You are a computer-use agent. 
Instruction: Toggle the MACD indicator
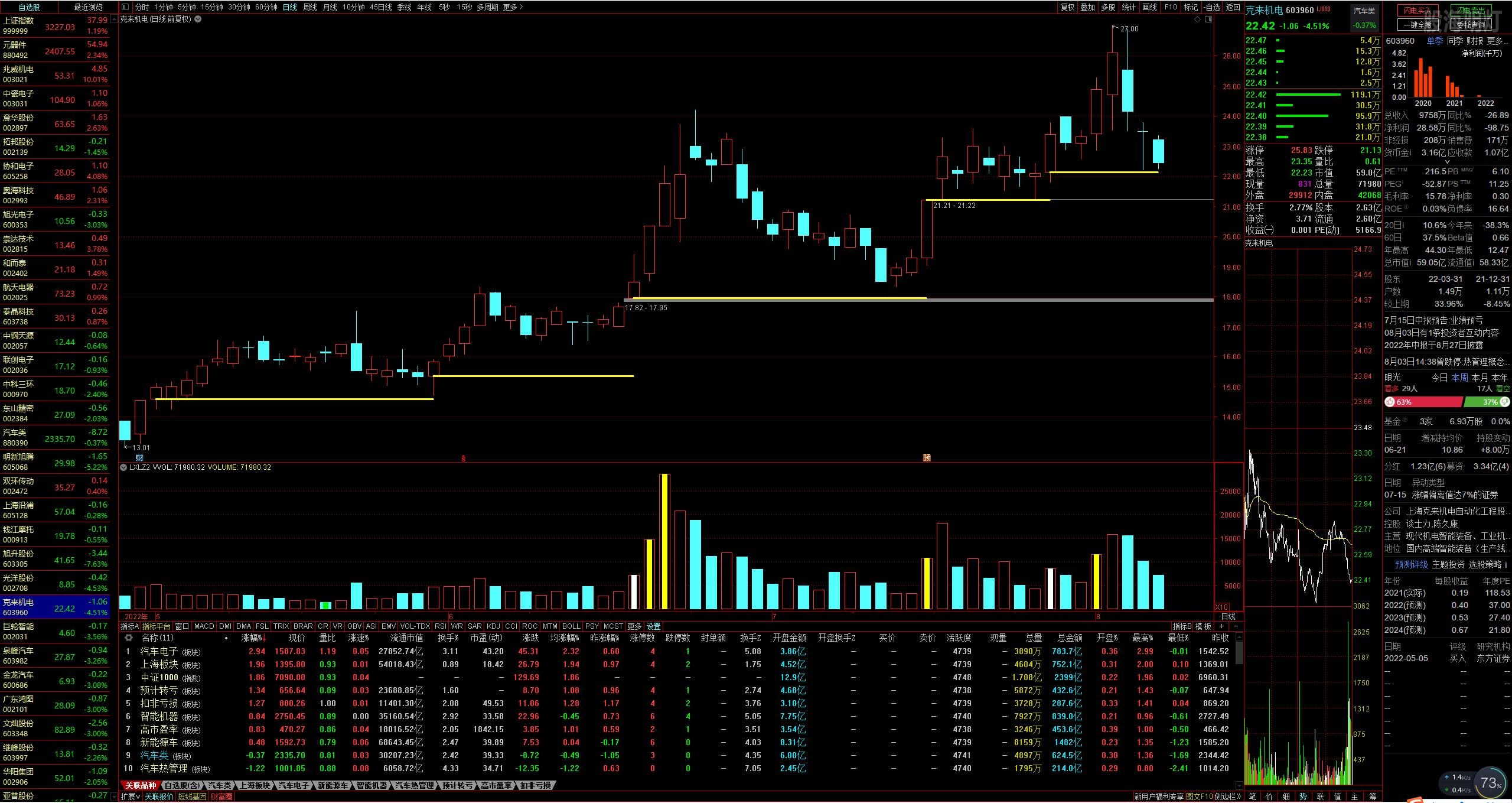point(204,626)
